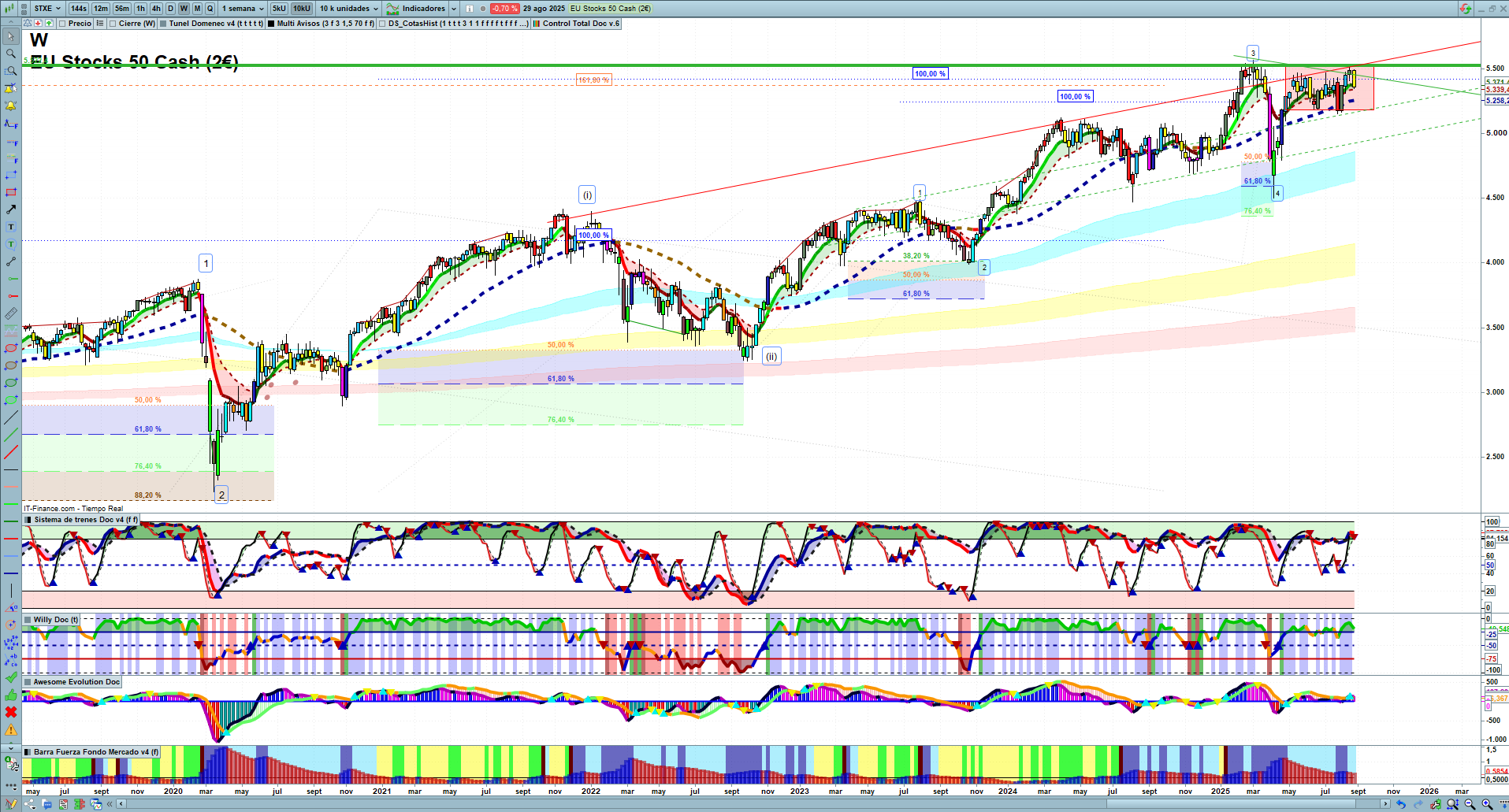Pick the blue rectangle drawing tool
1509x812 pixels.
(11, 175)
